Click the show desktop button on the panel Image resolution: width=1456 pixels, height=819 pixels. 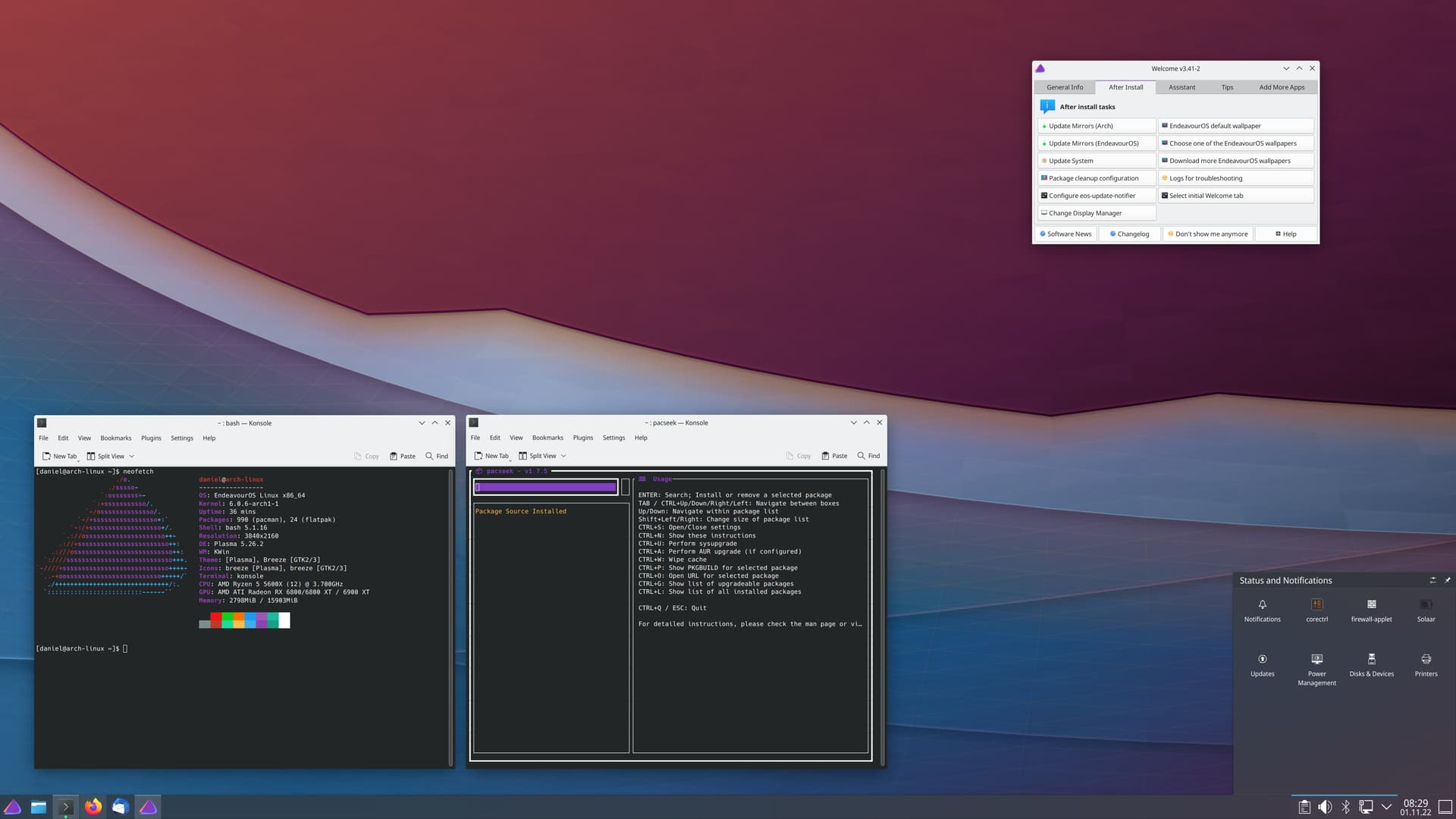tap(1445, 807)
